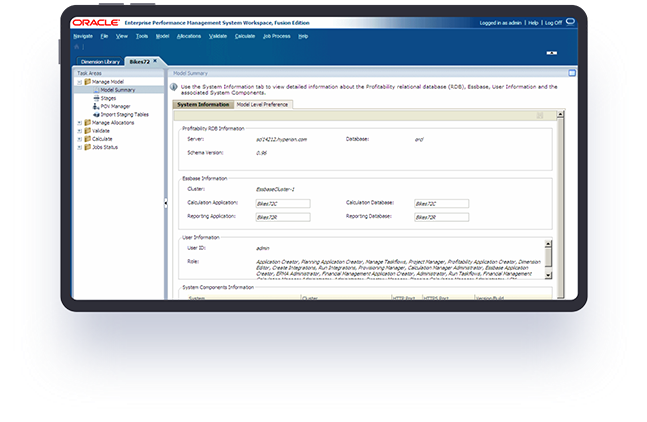This screenshot has height=422, width=647.
Task: Select Stages in the task tree
Action: point(109,98)
